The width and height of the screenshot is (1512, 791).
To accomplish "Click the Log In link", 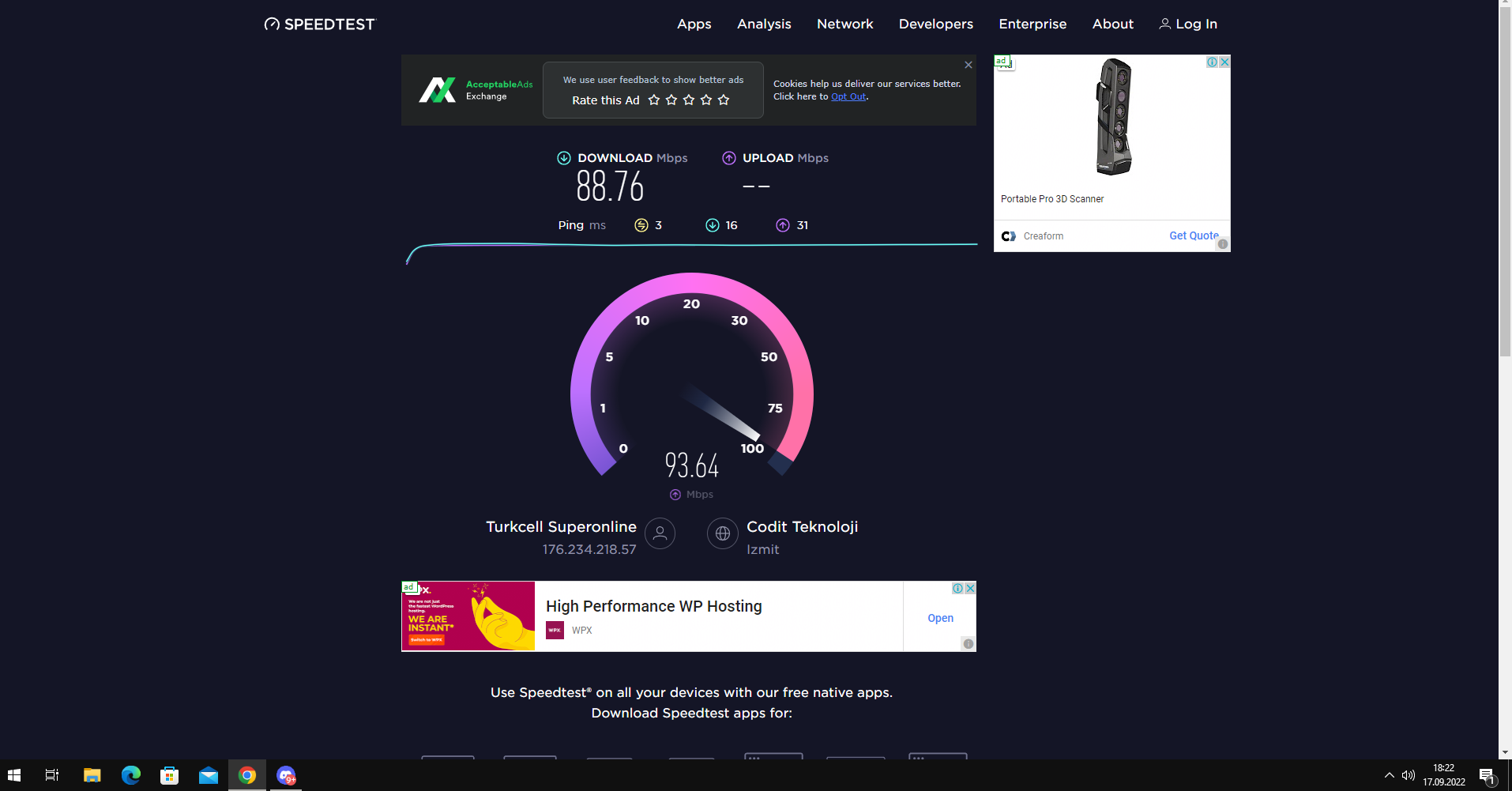I will point(1188,24).
